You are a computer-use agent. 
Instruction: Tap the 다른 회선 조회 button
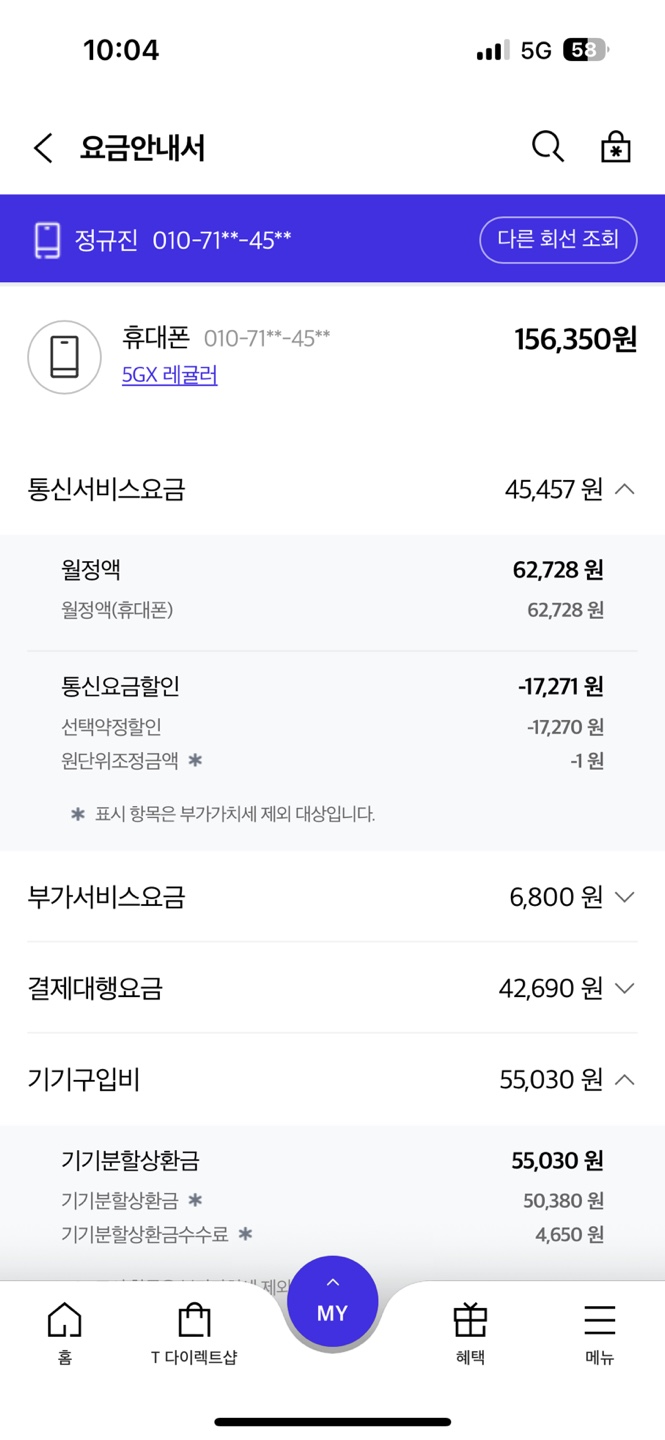557,239
